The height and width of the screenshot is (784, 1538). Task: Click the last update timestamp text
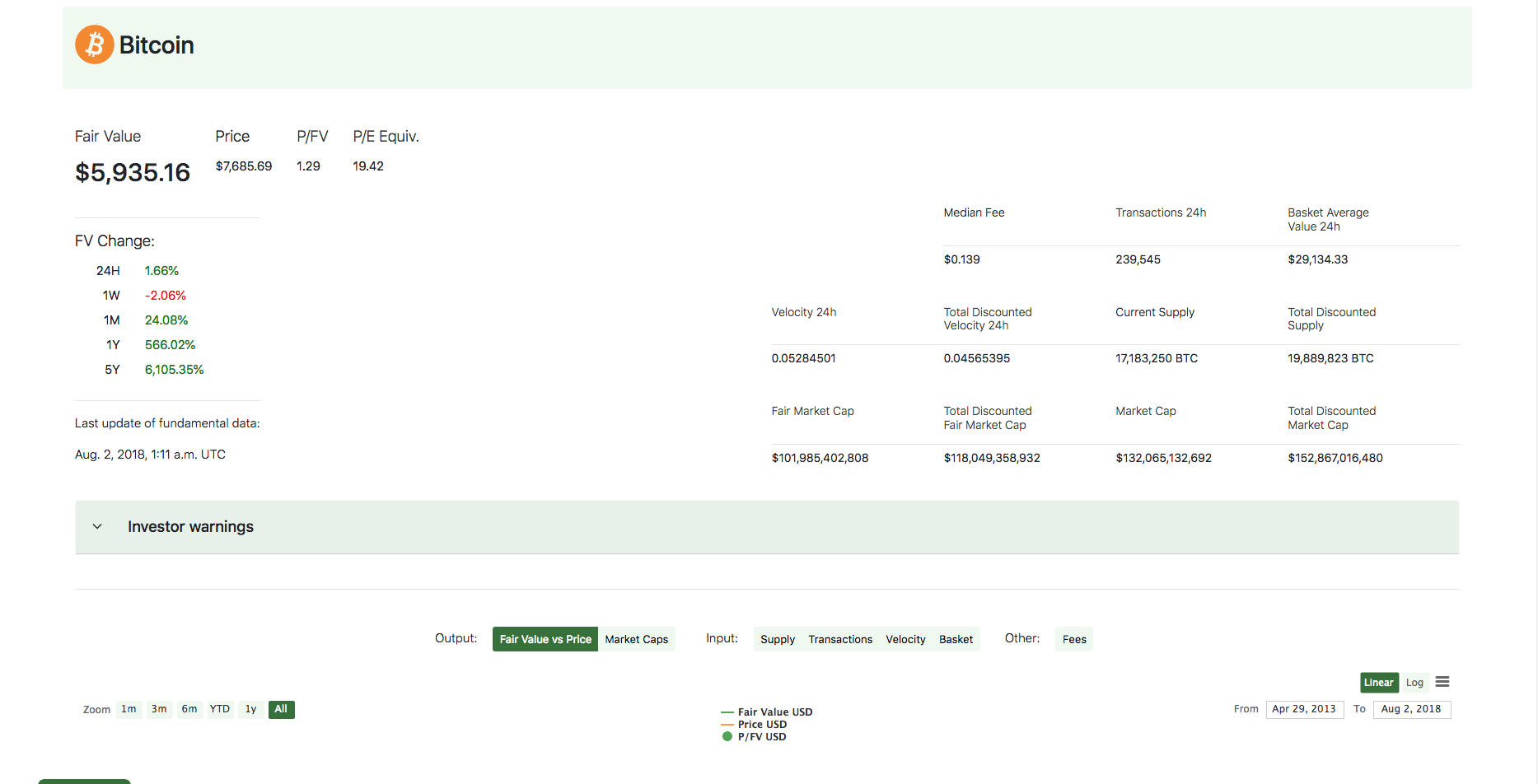(150, 455)
